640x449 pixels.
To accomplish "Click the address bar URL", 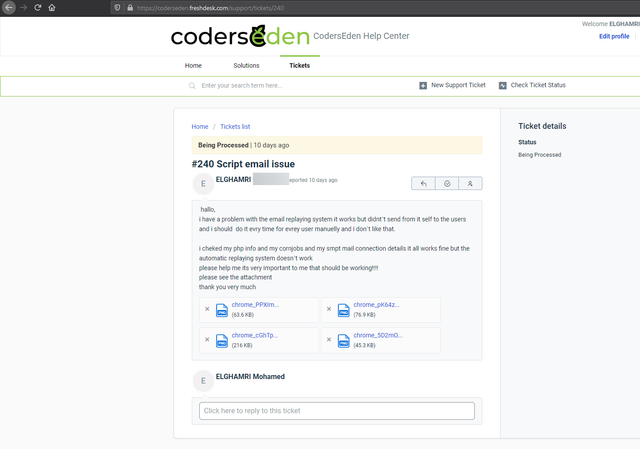I will 211,8.
